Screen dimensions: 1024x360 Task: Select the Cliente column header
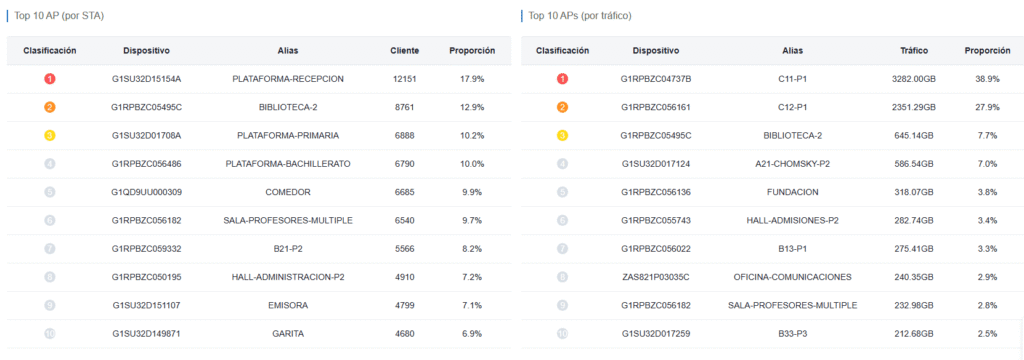click(405, 50)
